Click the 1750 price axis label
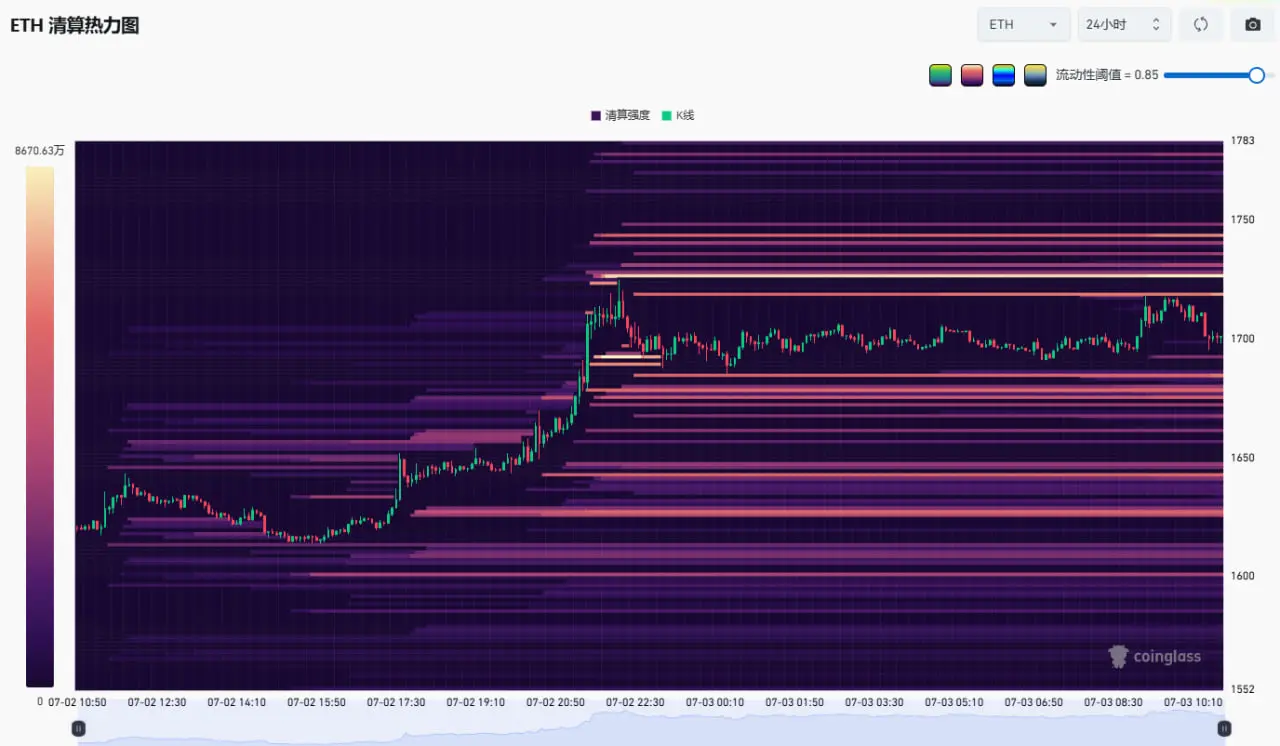The height and width of the screenshot is (746, 1280). 1243,219
